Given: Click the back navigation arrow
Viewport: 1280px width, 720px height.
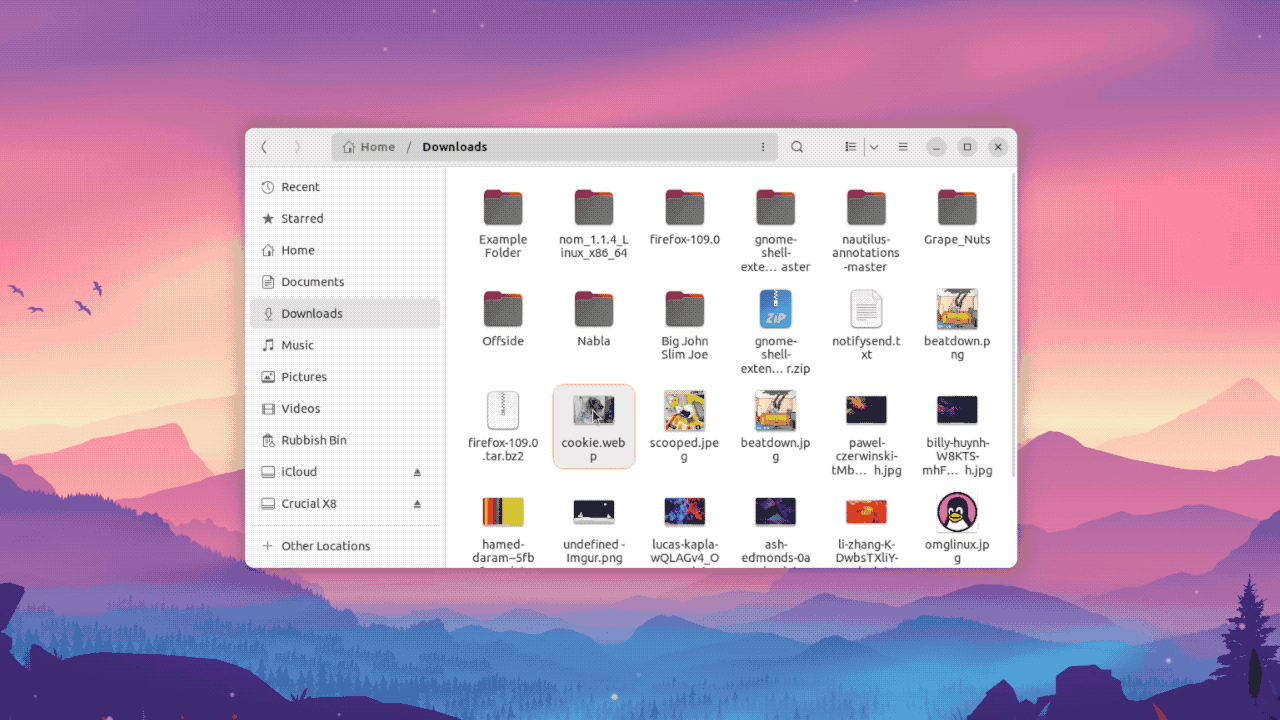Looking at the screenshot, I should pos(263,146).
